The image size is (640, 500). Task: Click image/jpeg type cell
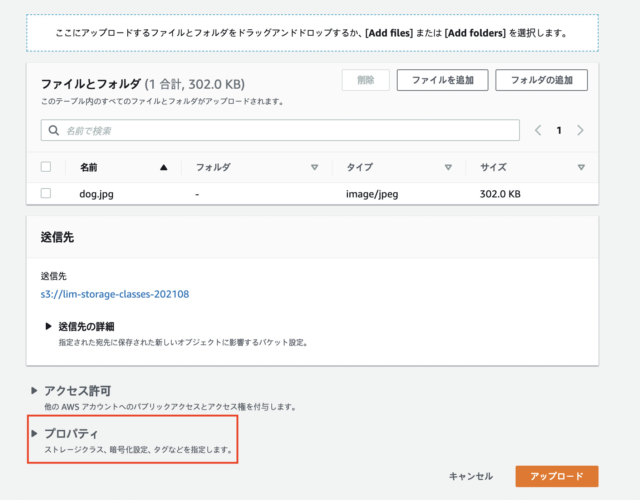[x=372, y=194]
